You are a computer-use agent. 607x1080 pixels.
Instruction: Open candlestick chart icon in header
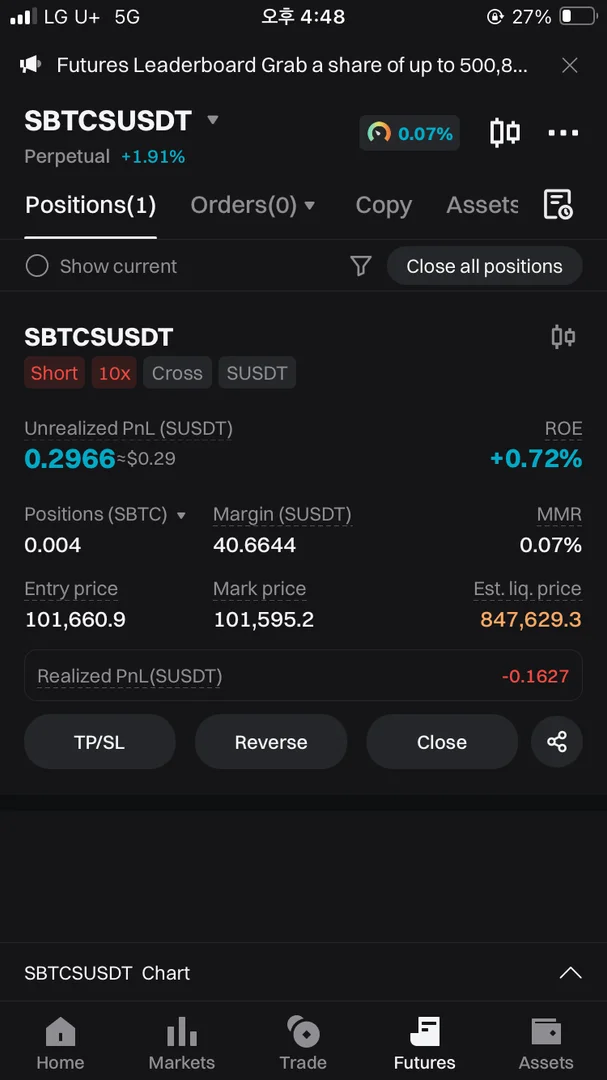[505, 132]
